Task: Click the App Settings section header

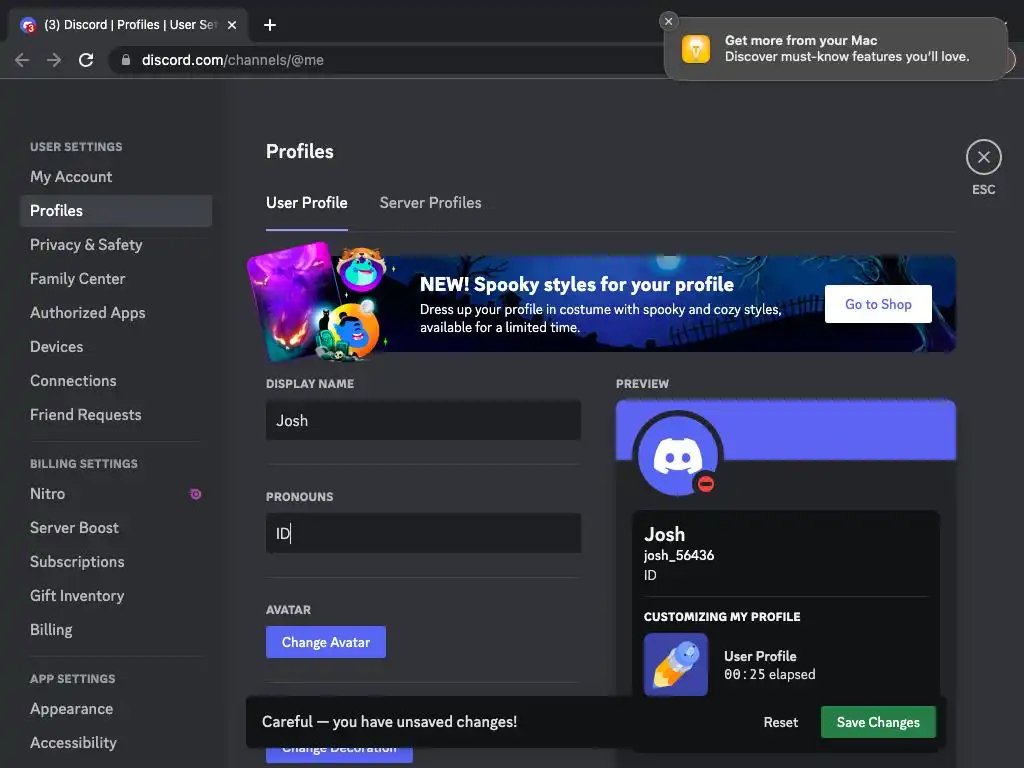Action: tap(72, 679)
